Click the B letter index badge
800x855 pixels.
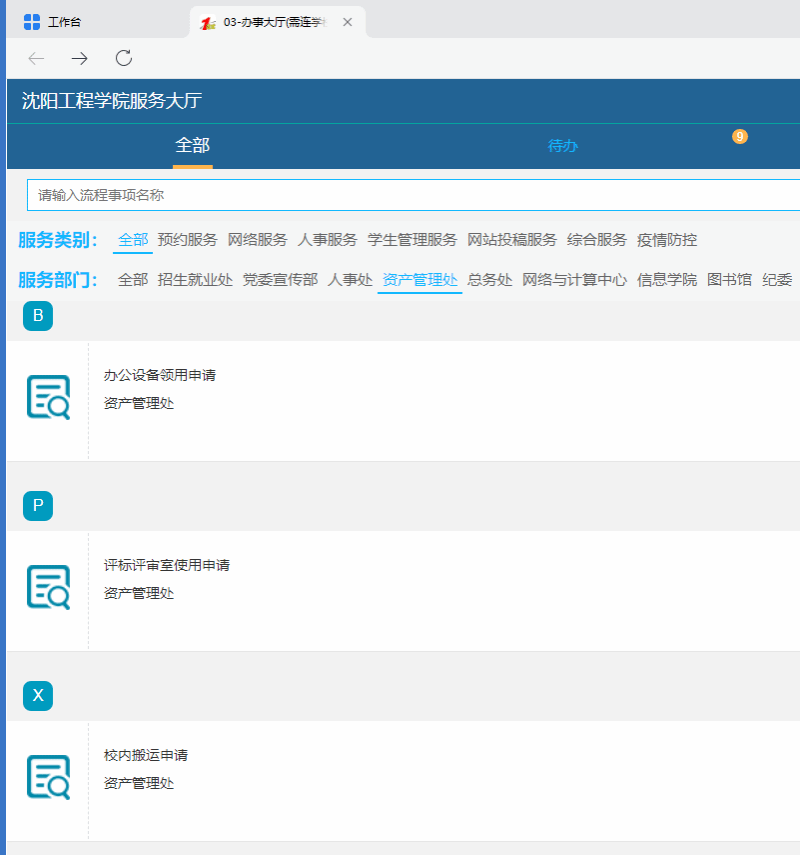click(38, 316)
